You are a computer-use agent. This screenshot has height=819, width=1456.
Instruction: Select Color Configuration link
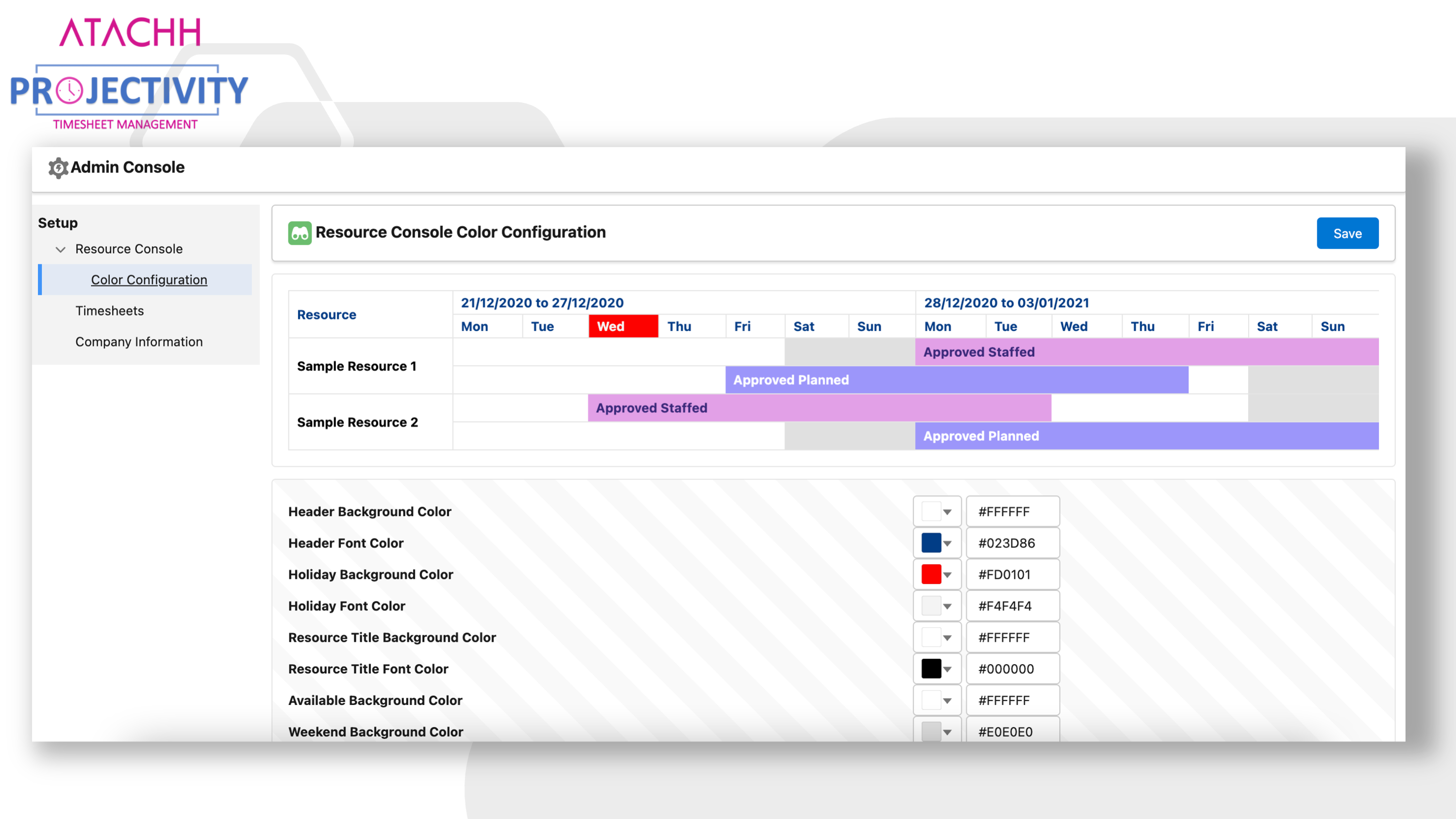(x=149, y=280)
